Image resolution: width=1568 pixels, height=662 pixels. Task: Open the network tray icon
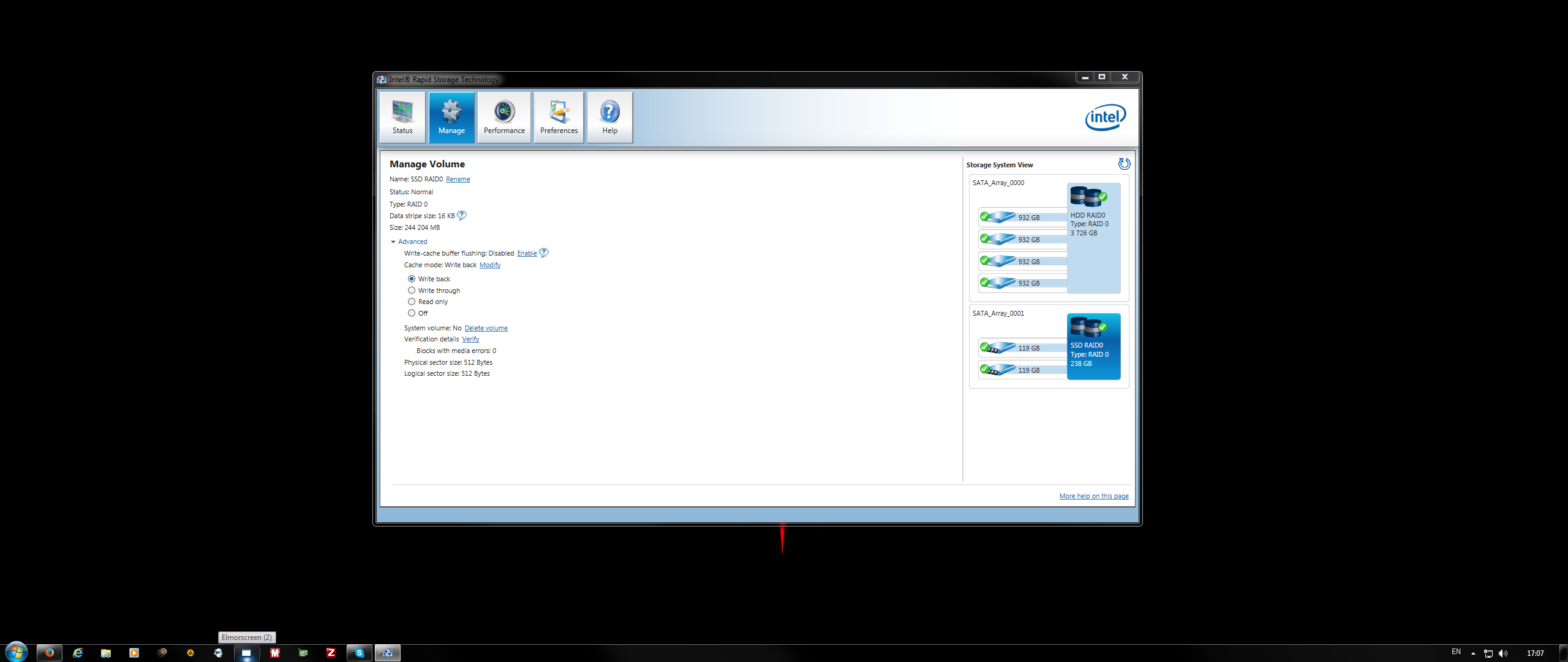pos(1488,653)
